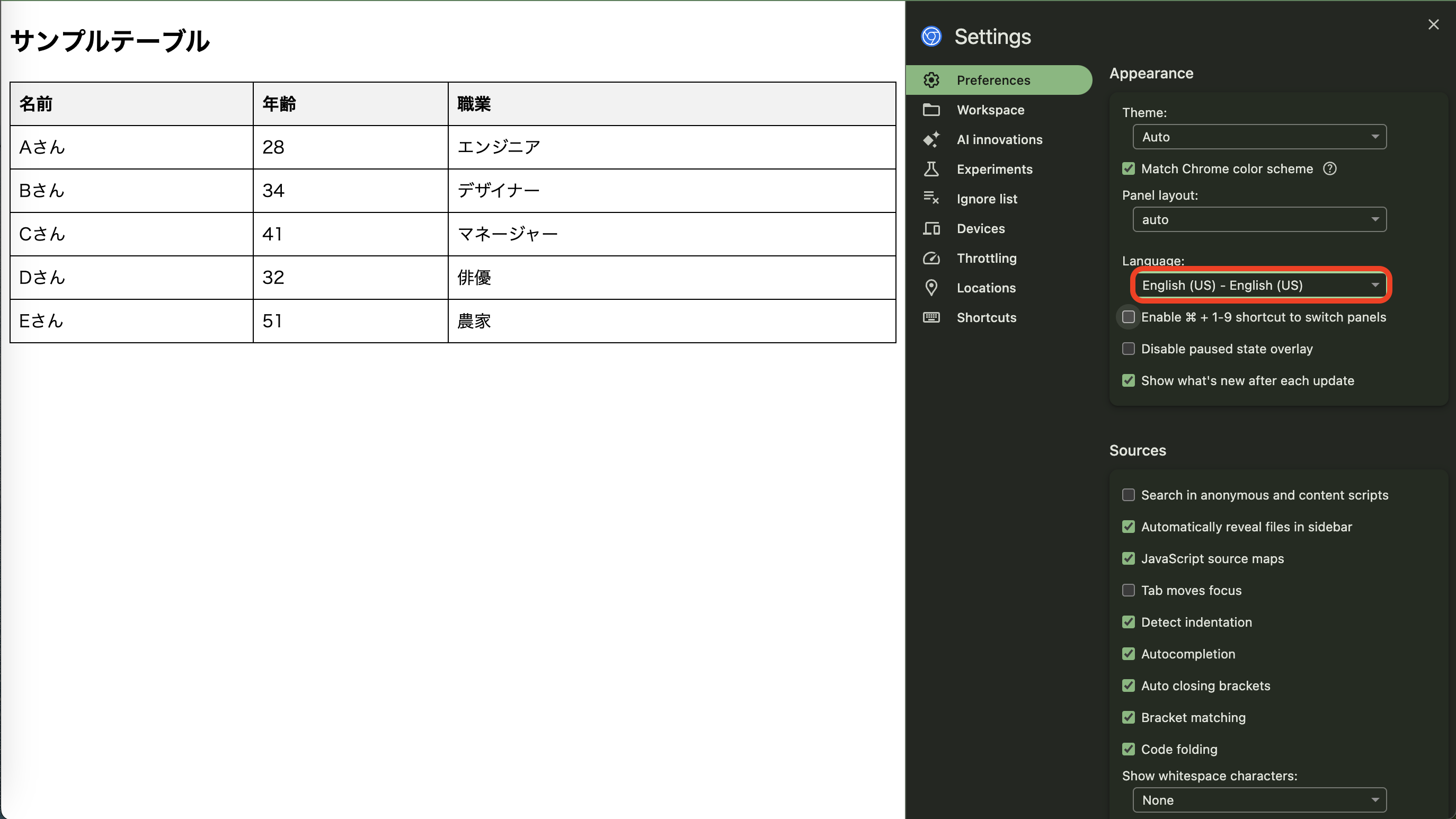This screenshot has width=1456, height=819.
Task: Open the Language dropdown
Action: 1260,286
